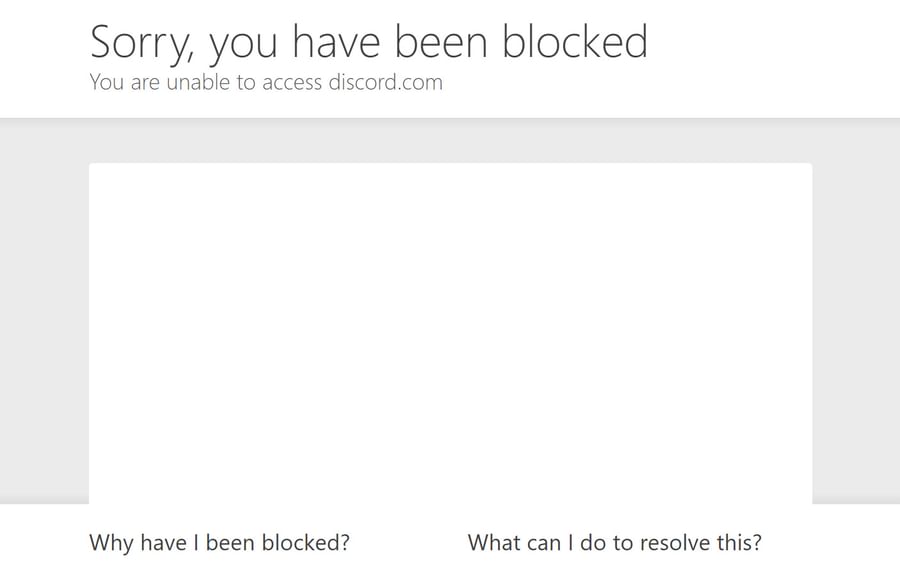Click the word "resolve" in the bottom heading
The image size is (900, 565).
(x=674, y=543)
